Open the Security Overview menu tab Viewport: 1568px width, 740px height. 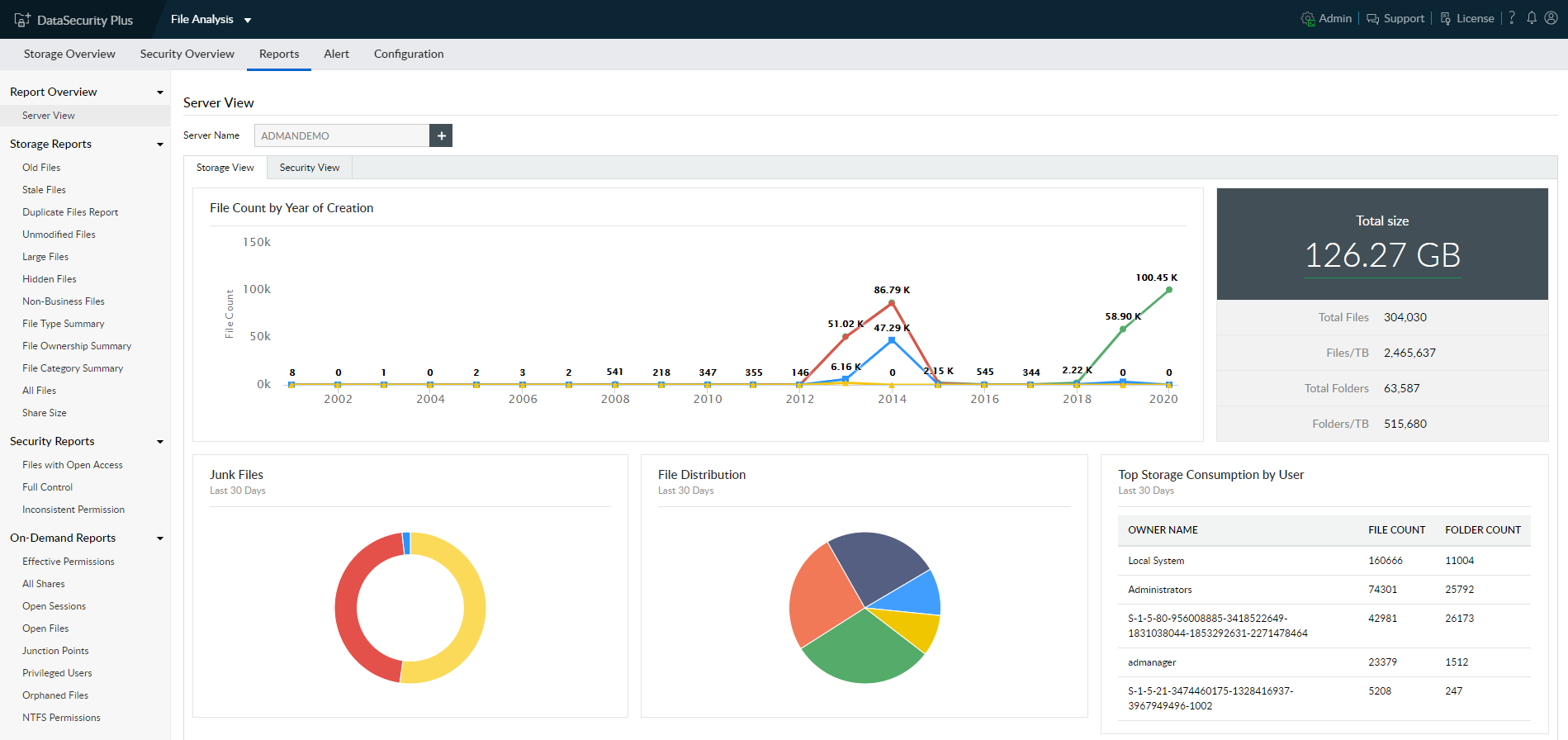(x=187, y=54)
